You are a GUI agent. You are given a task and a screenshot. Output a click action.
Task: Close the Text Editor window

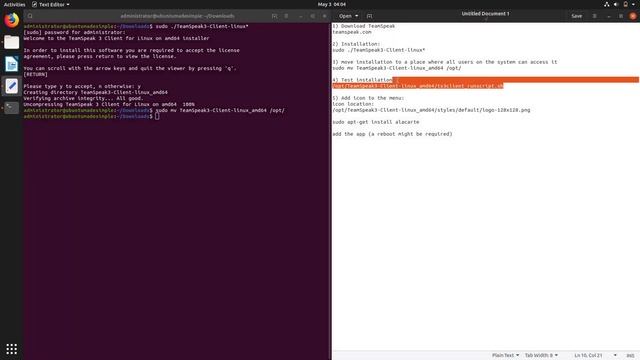[633, 16]
